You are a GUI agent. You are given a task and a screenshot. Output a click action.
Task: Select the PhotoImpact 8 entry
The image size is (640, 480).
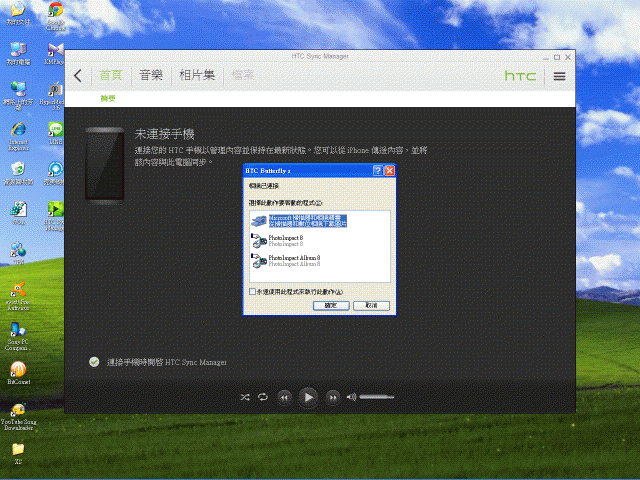286,241
